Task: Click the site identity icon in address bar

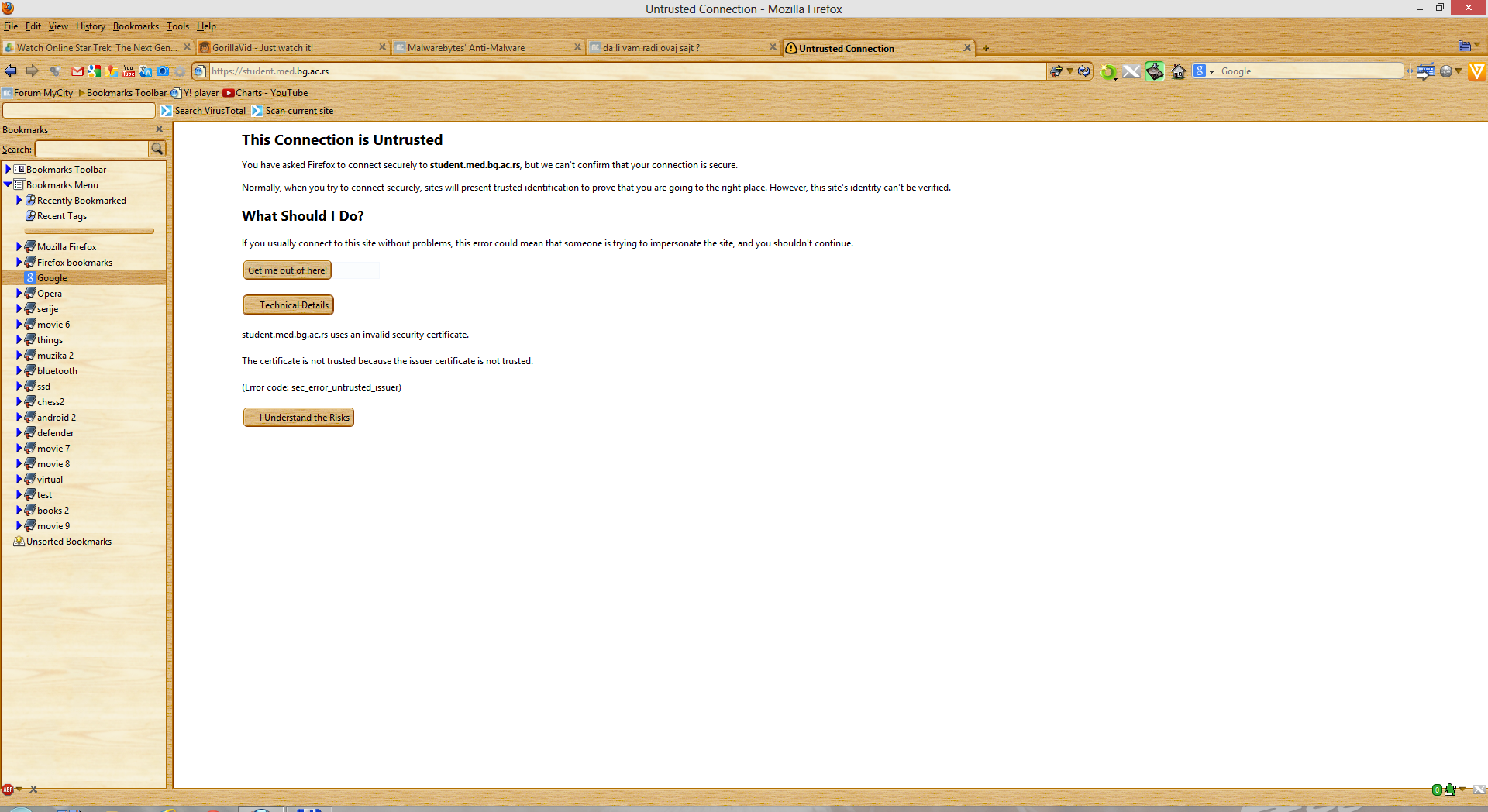Action: coord(200,71)
